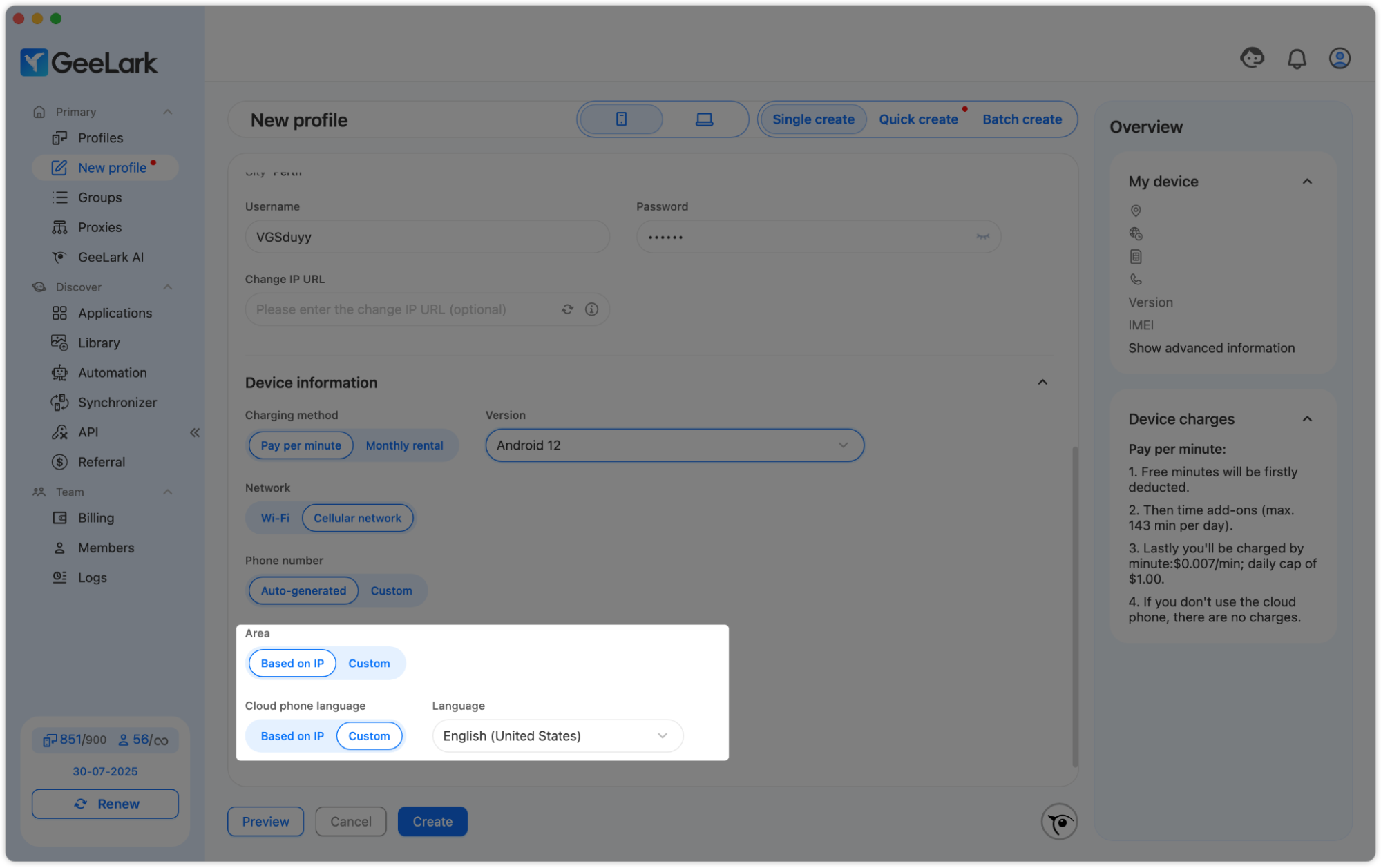
Task: Click the Create button
Action: pyautogui.click(x=432, y=822)
